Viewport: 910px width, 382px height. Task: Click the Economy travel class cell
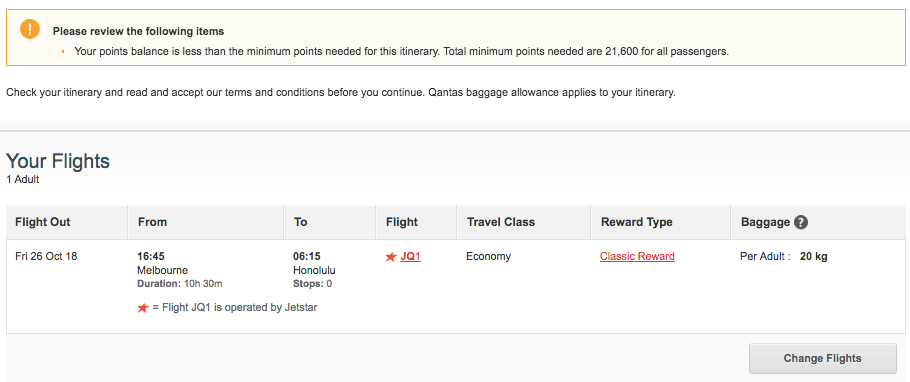(489, 257)
